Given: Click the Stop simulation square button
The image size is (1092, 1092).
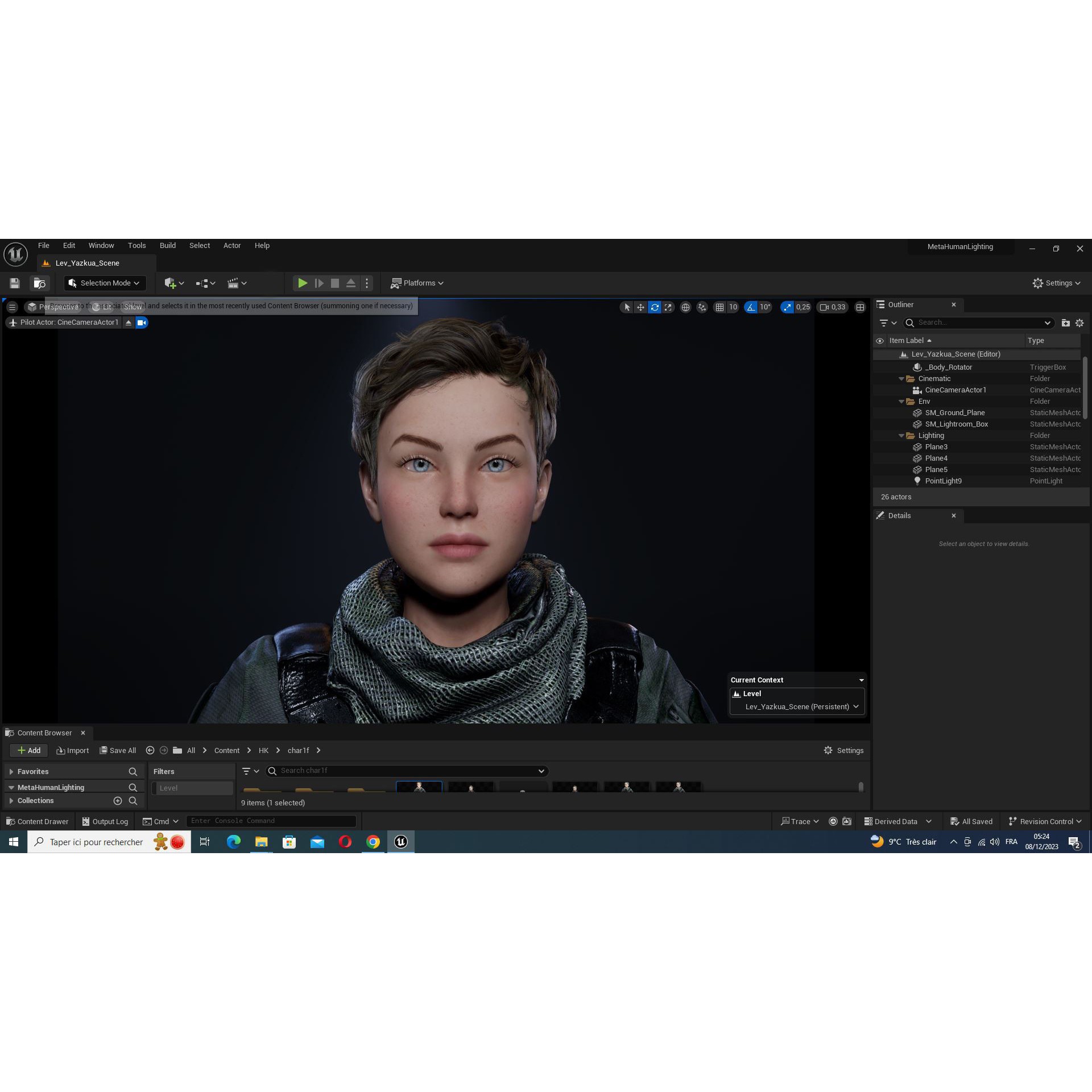Looking at the screenshot, I should (335, 283).
